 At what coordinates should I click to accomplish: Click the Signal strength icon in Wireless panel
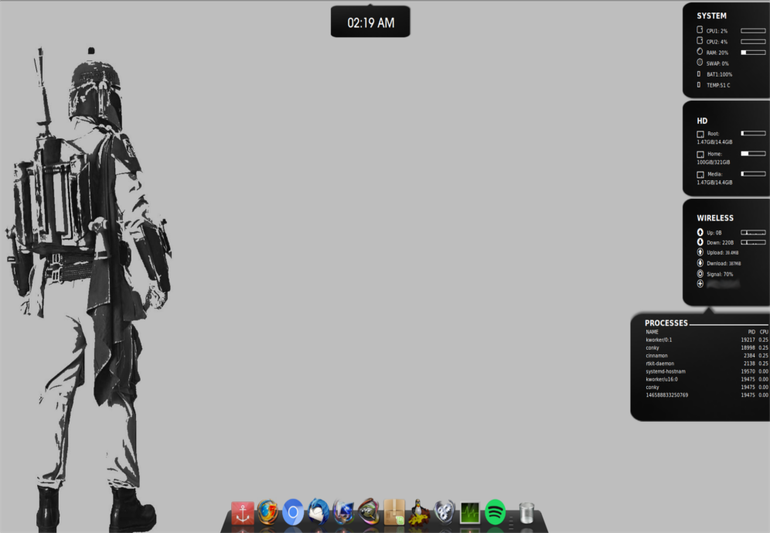coord(700,274)
